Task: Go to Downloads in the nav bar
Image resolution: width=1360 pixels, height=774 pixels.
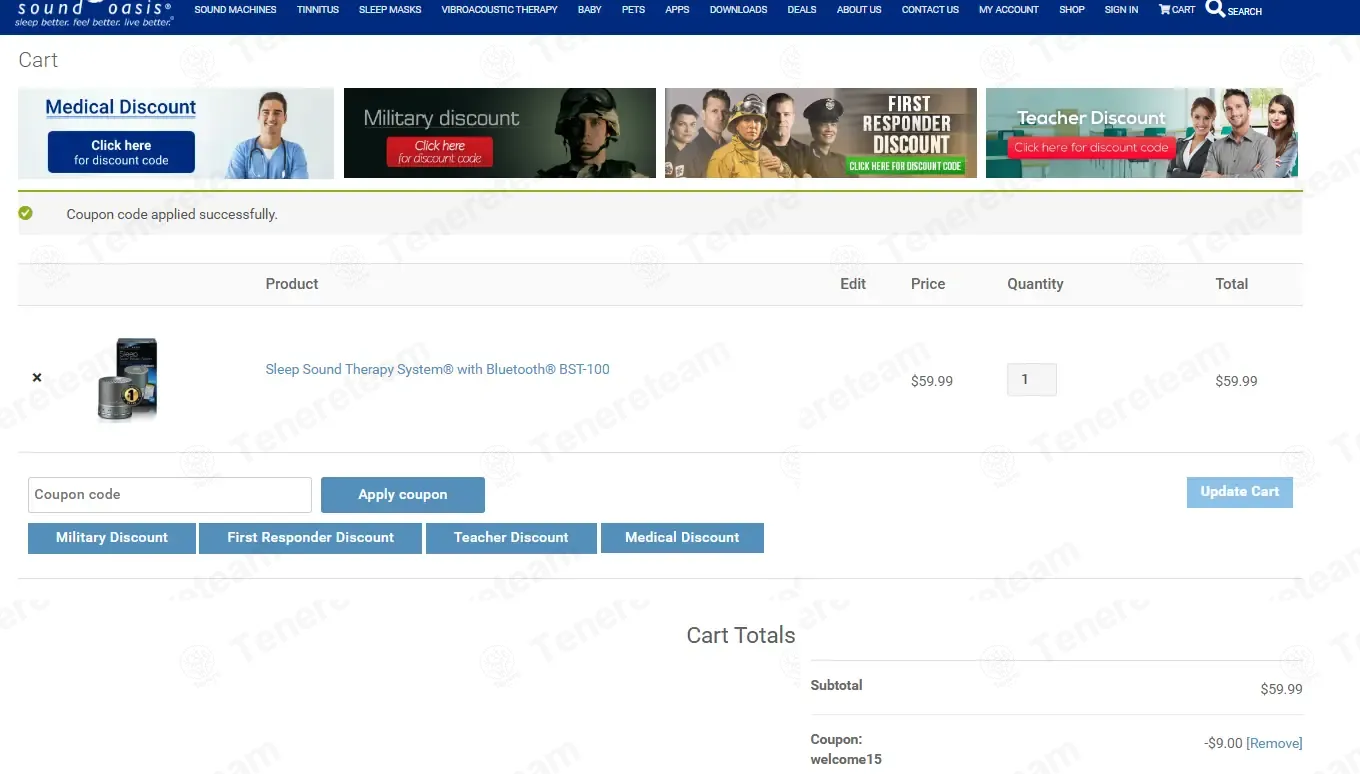Action: pyautogui.click(x=738, y=10)
